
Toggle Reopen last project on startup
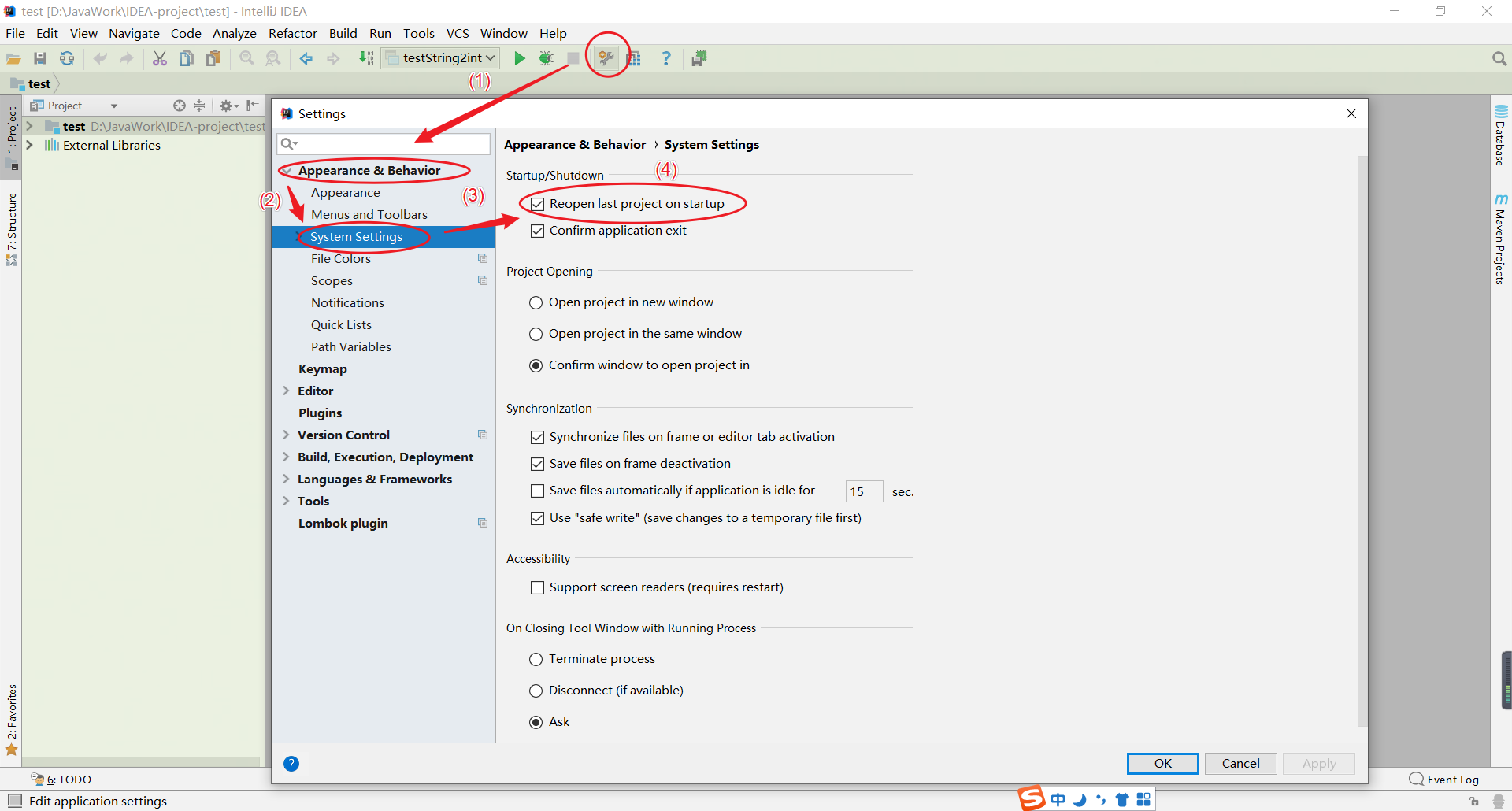pos(537,204)
